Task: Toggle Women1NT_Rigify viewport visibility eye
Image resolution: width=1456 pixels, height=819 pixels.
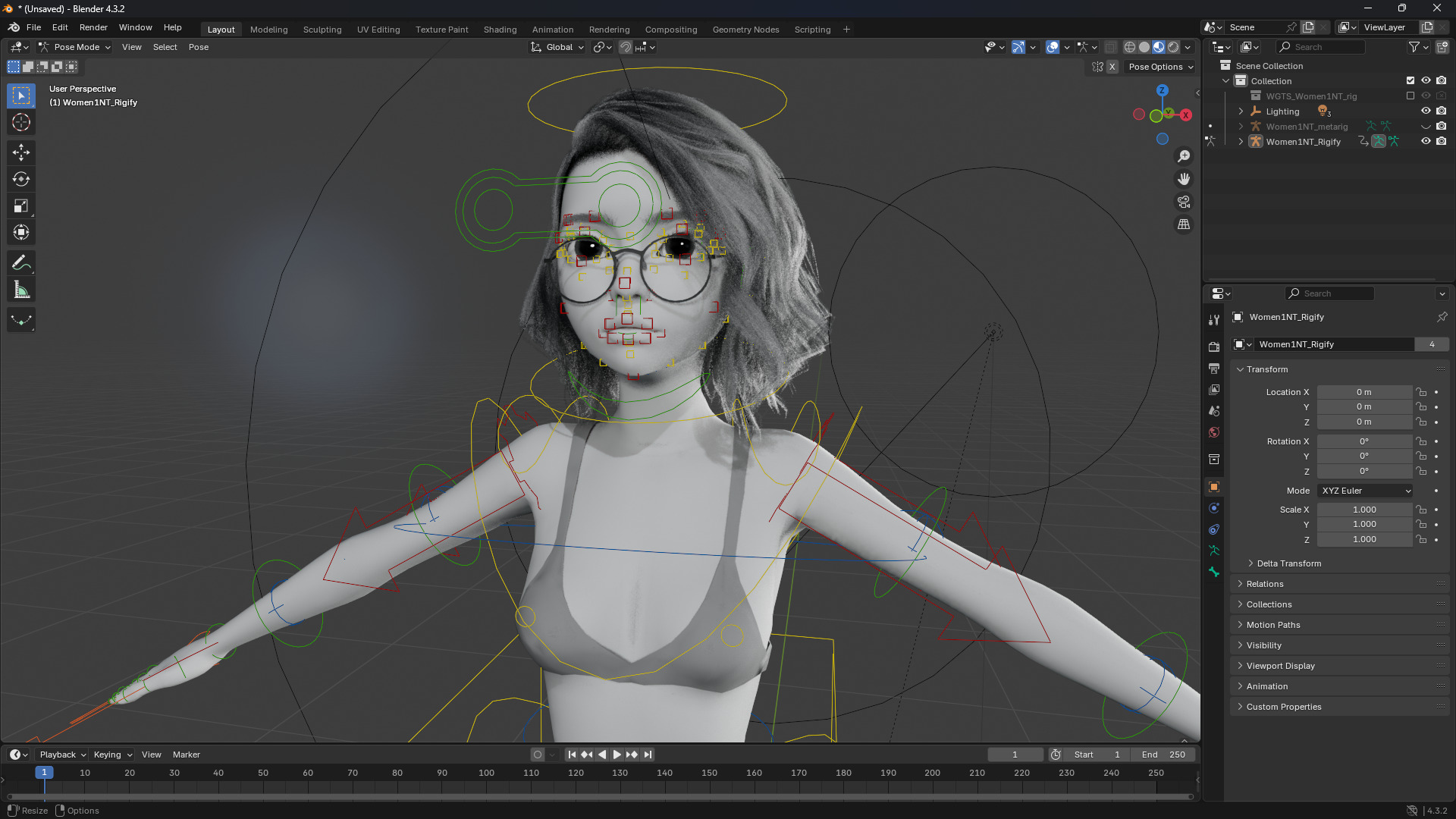Action: [1426, 141]
